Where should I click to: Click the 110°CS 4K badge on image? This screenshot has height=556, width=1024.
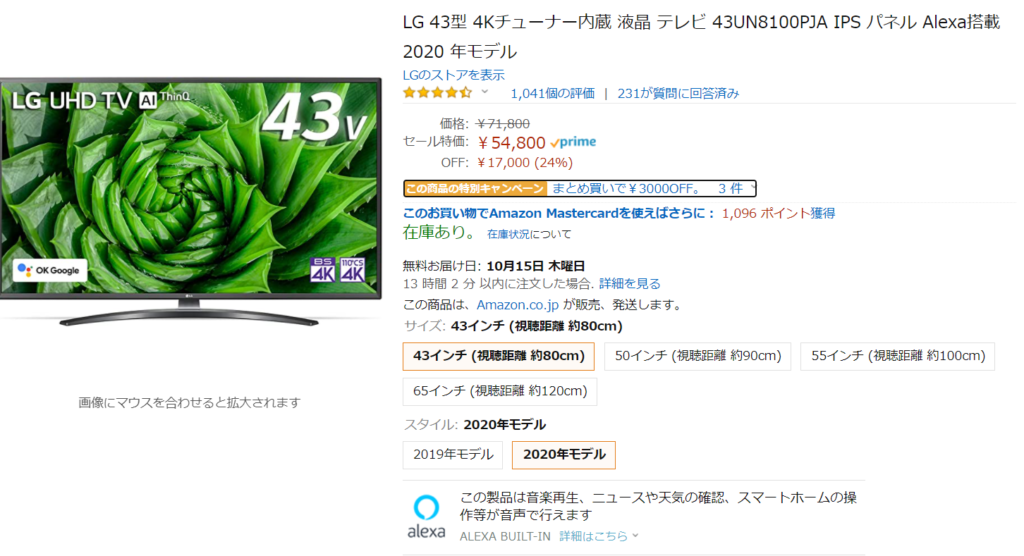click(x=352, y=270)
